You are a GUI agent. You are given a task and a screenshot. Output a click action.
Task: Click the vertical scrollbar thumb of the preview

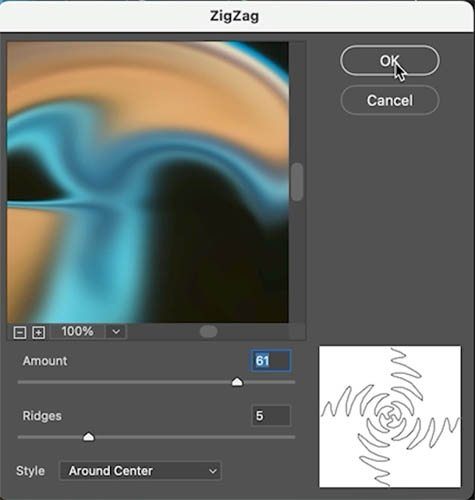click(297, 182)
